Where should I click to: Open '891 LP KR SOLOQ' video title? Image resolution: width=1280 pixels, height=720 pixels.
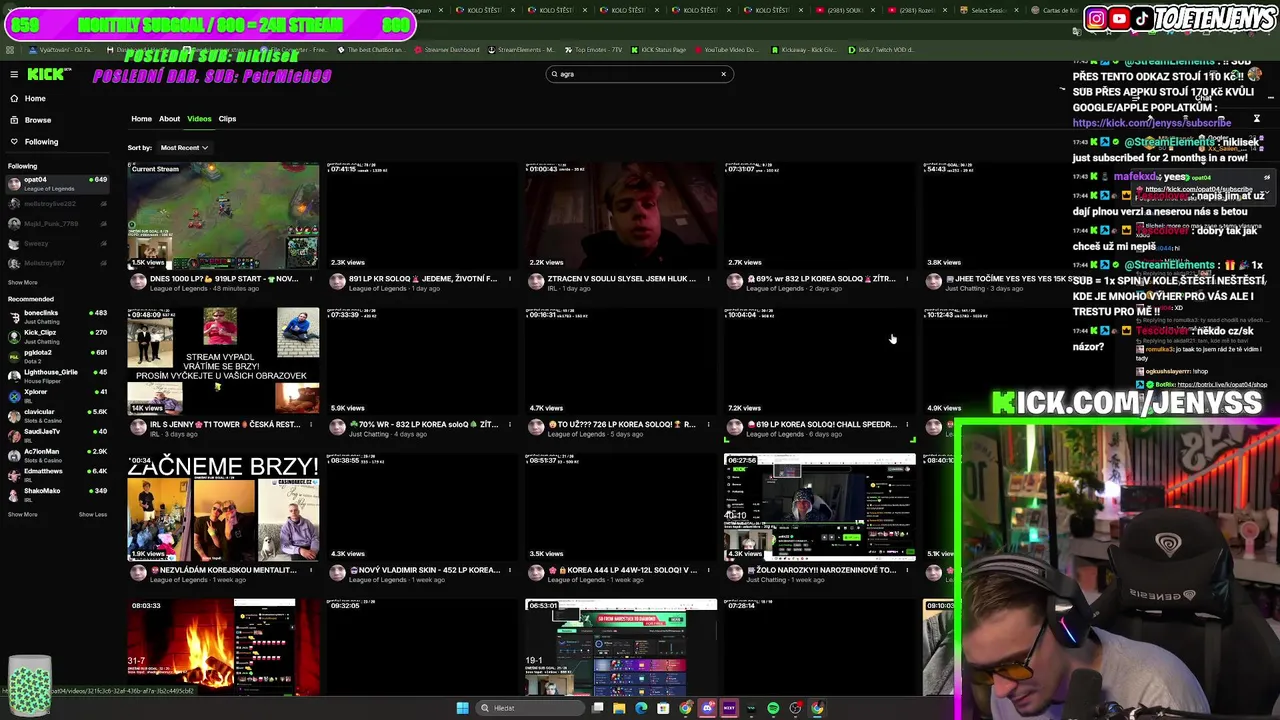pos(422,279)
